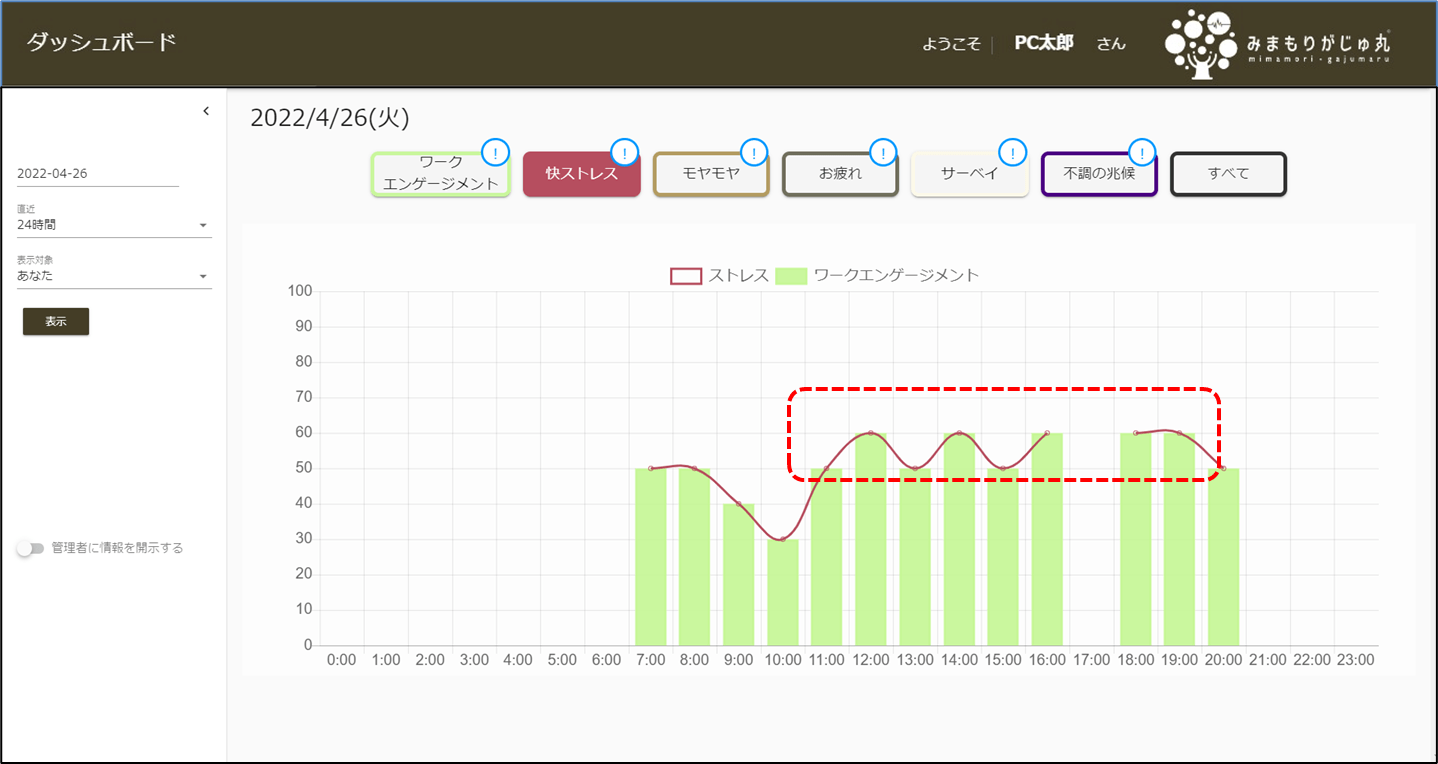
Task: Click the stress data point at 10:00
Action: point(783,539)
